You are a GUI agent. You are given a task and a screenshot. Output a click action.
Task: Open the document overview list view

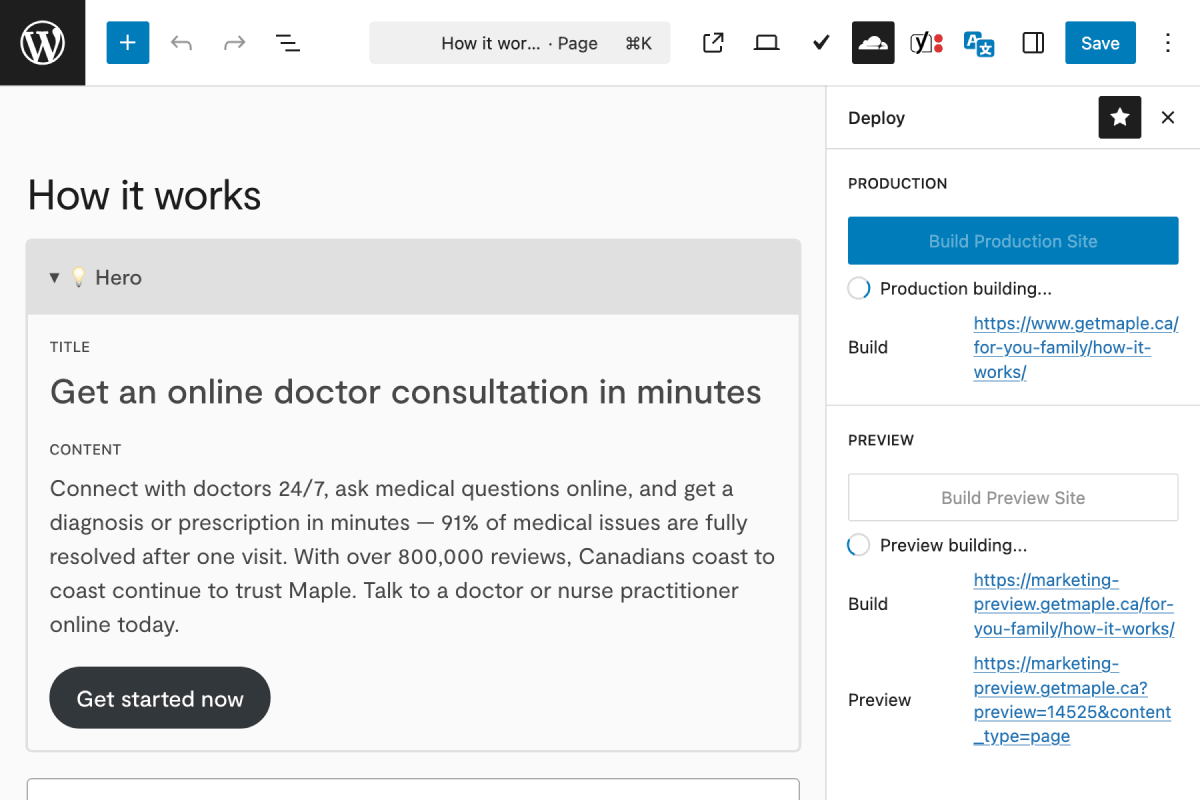point(288,43)
